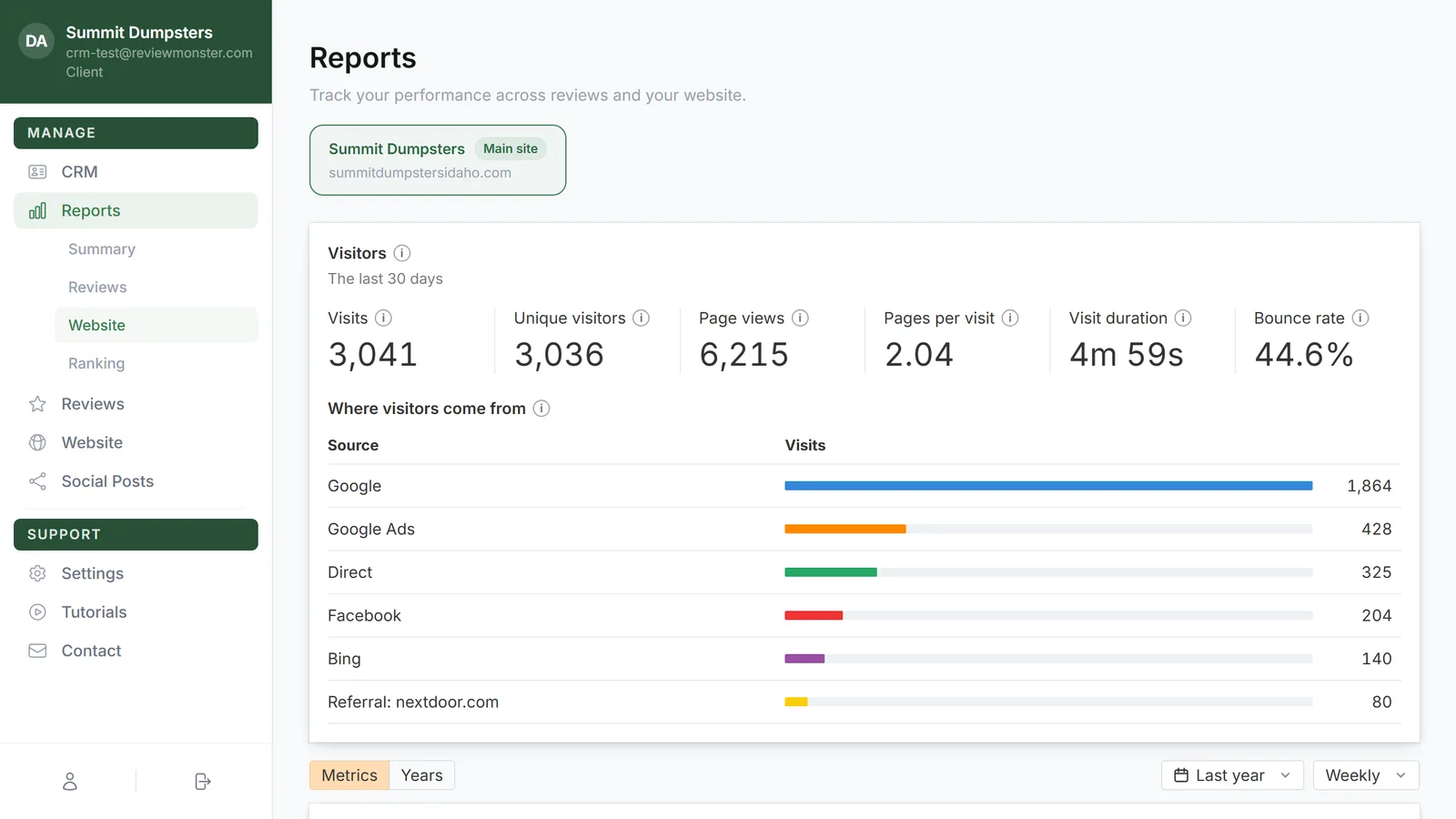Click info icon beside Bounce rate
Screen dimensions: 1456x819
pyautogui.click(x=1360, y=318)
